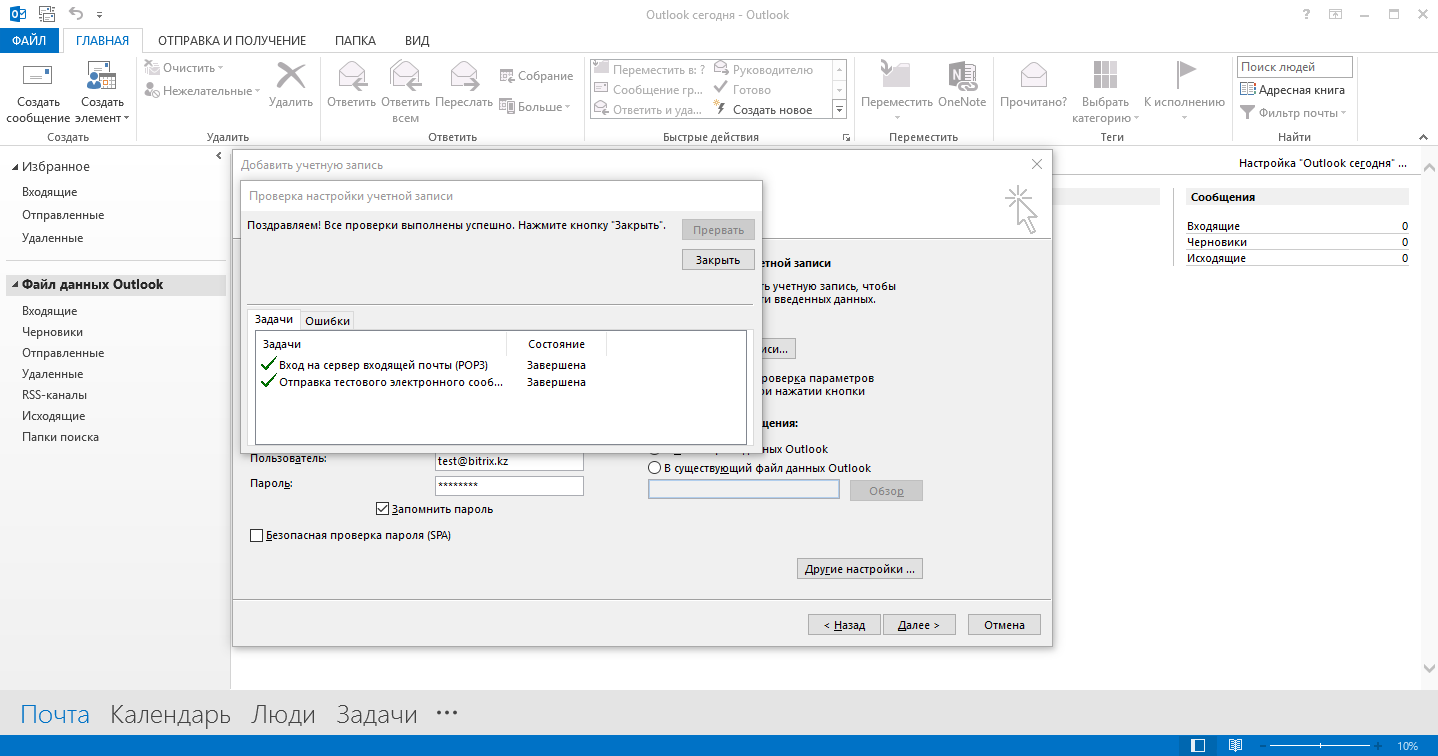Open the RSS-каналы folder
This screenshot has height=756, width=1438.
(x=54, y=395)
